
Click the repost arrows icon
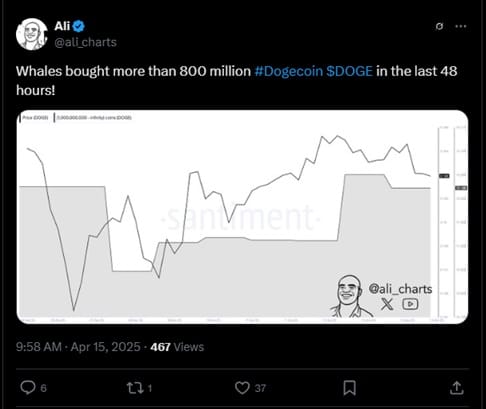[135, 388]
